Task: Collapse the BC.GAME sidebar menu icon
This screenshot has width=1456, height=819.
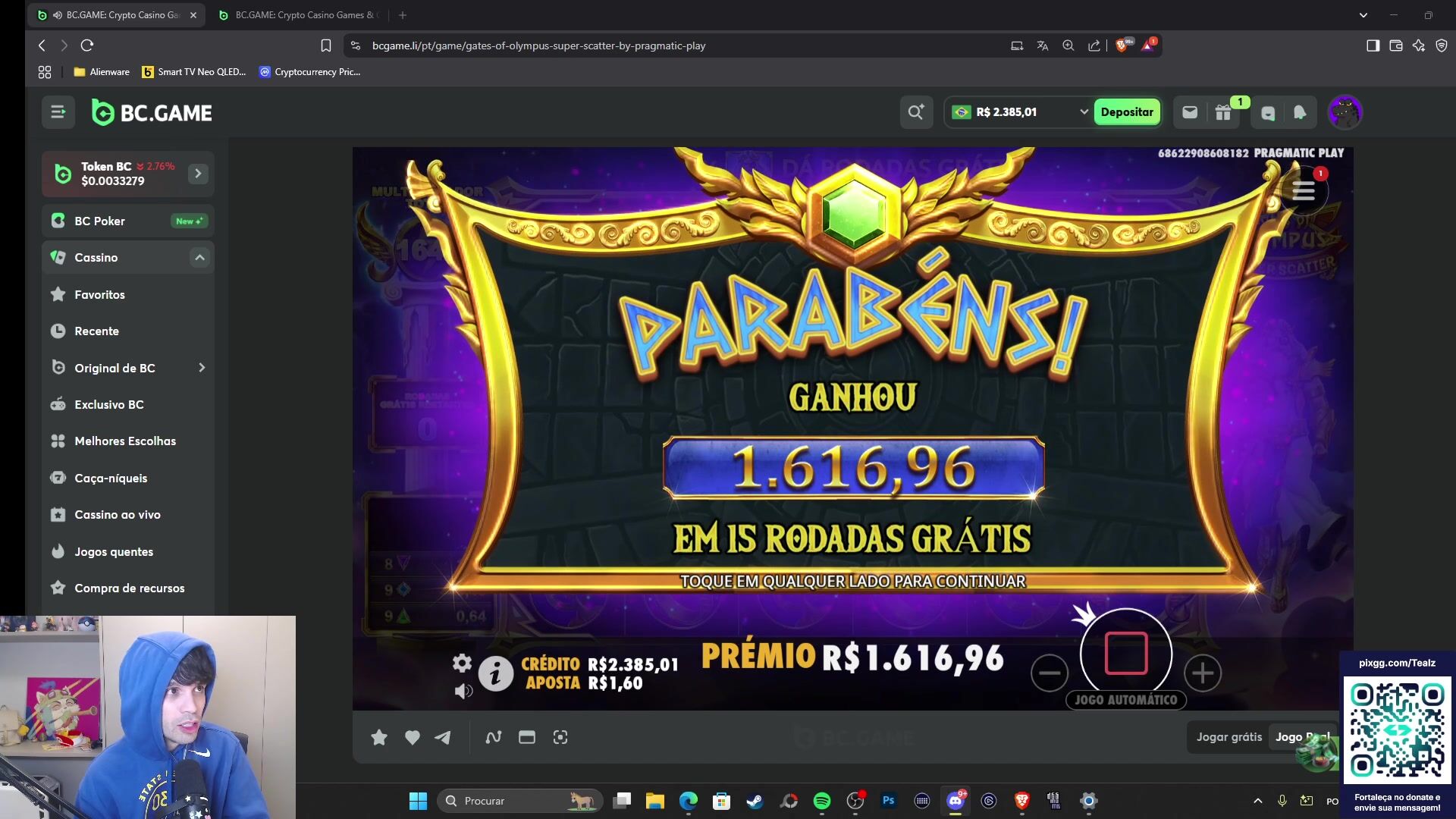Action: pyautogui.click(x=58, y=112)
